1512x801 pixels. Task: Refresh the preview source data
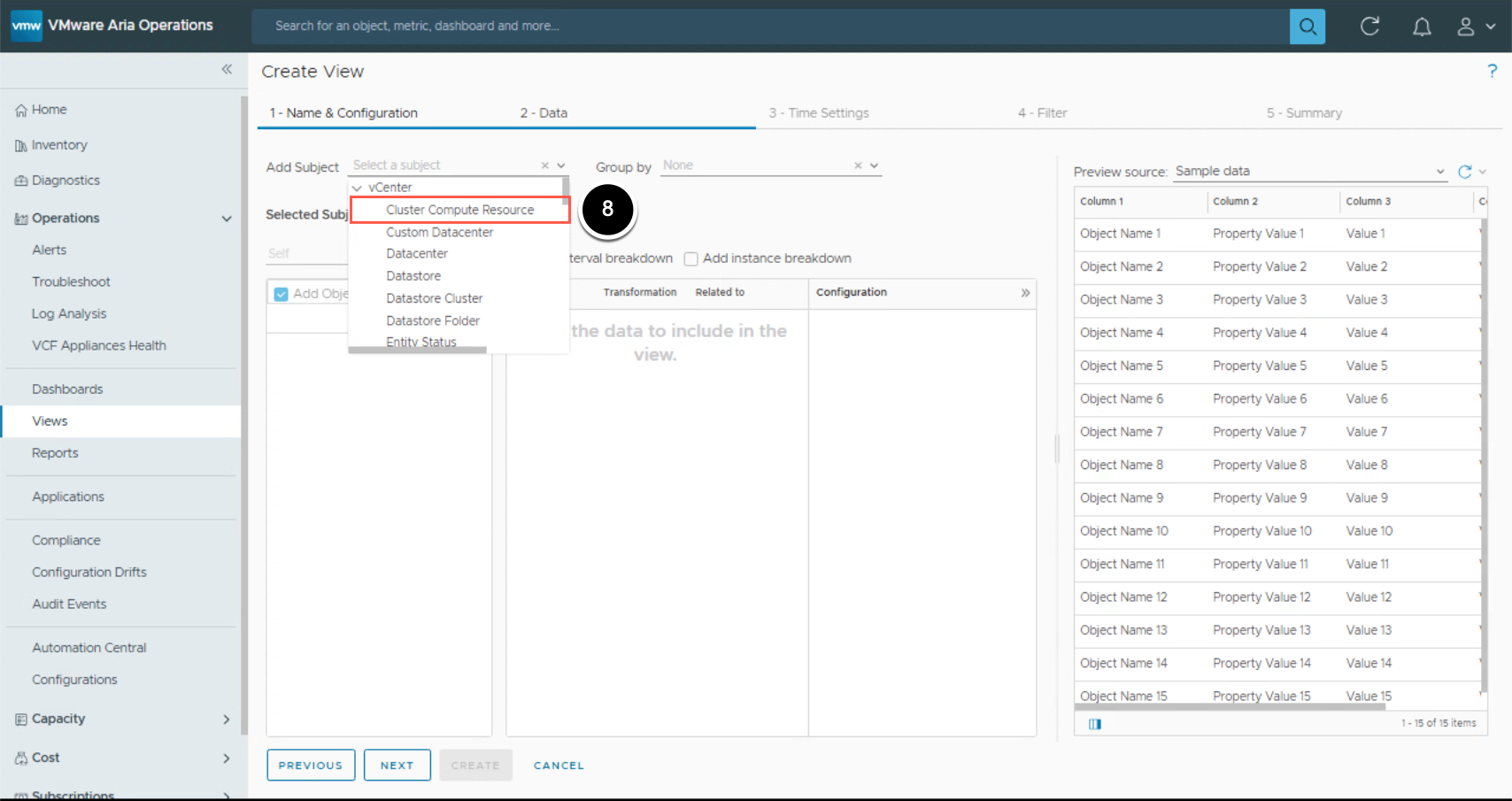[1465, 172]
